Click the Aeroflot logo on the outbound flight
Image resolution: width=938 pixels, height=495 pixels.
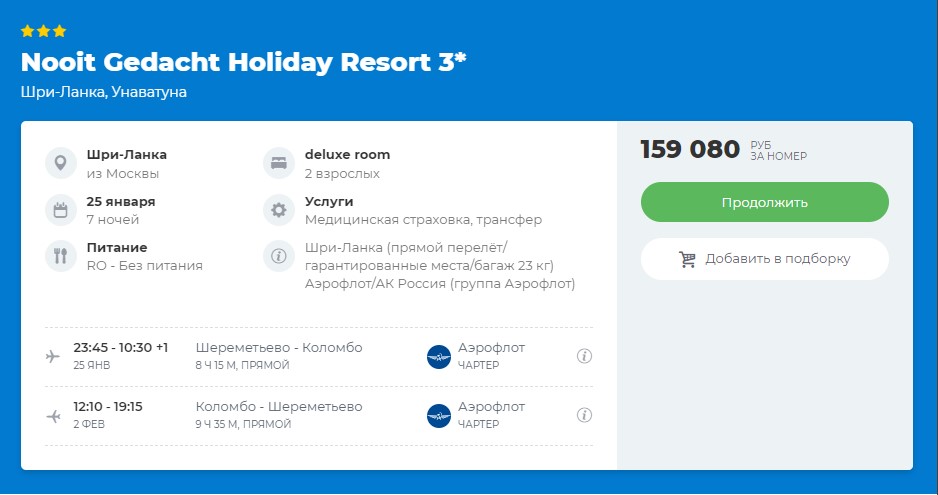pyautogui.click(x=438, y=357)
